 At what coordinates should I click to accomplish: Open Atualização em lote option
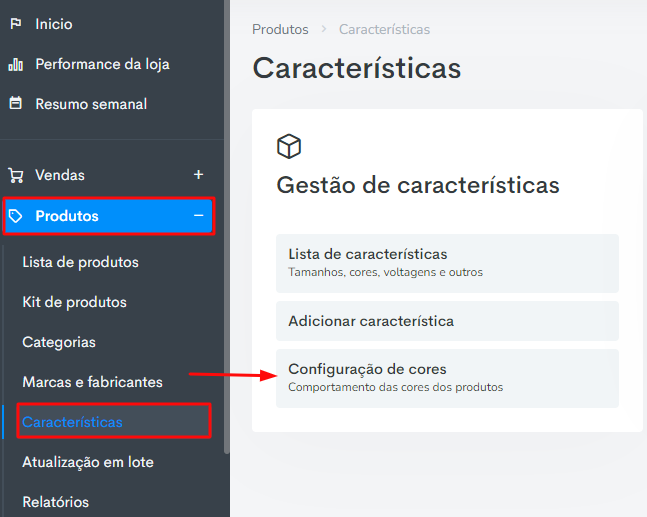(88, 462)
